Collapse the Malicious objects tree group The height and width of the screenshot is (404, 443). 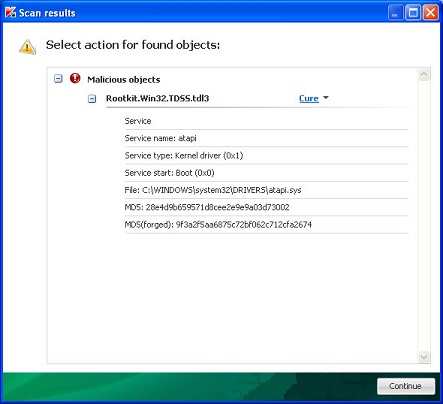pos(58,79)
